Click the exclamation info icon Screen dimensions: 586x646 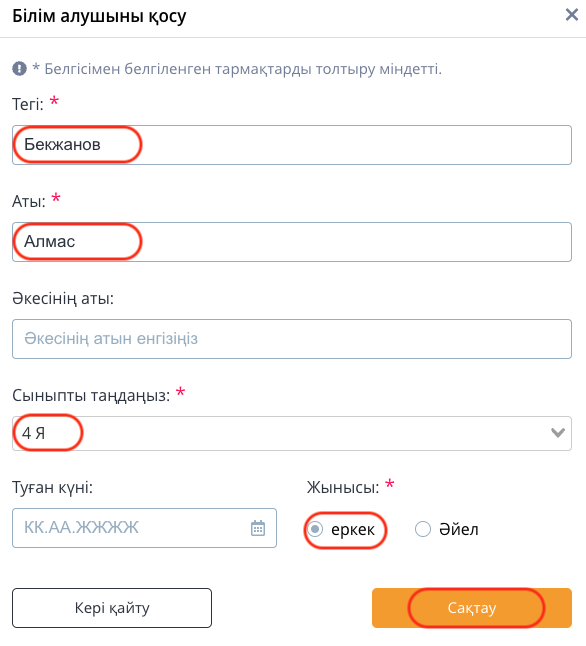[19, 68]
